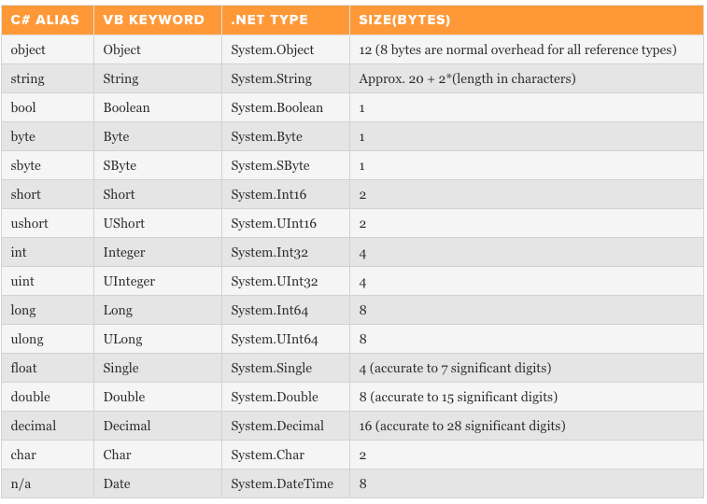This screenshot has width=707, height=504.
Task: Select the System.Byte cell
Action: point(266,136)
